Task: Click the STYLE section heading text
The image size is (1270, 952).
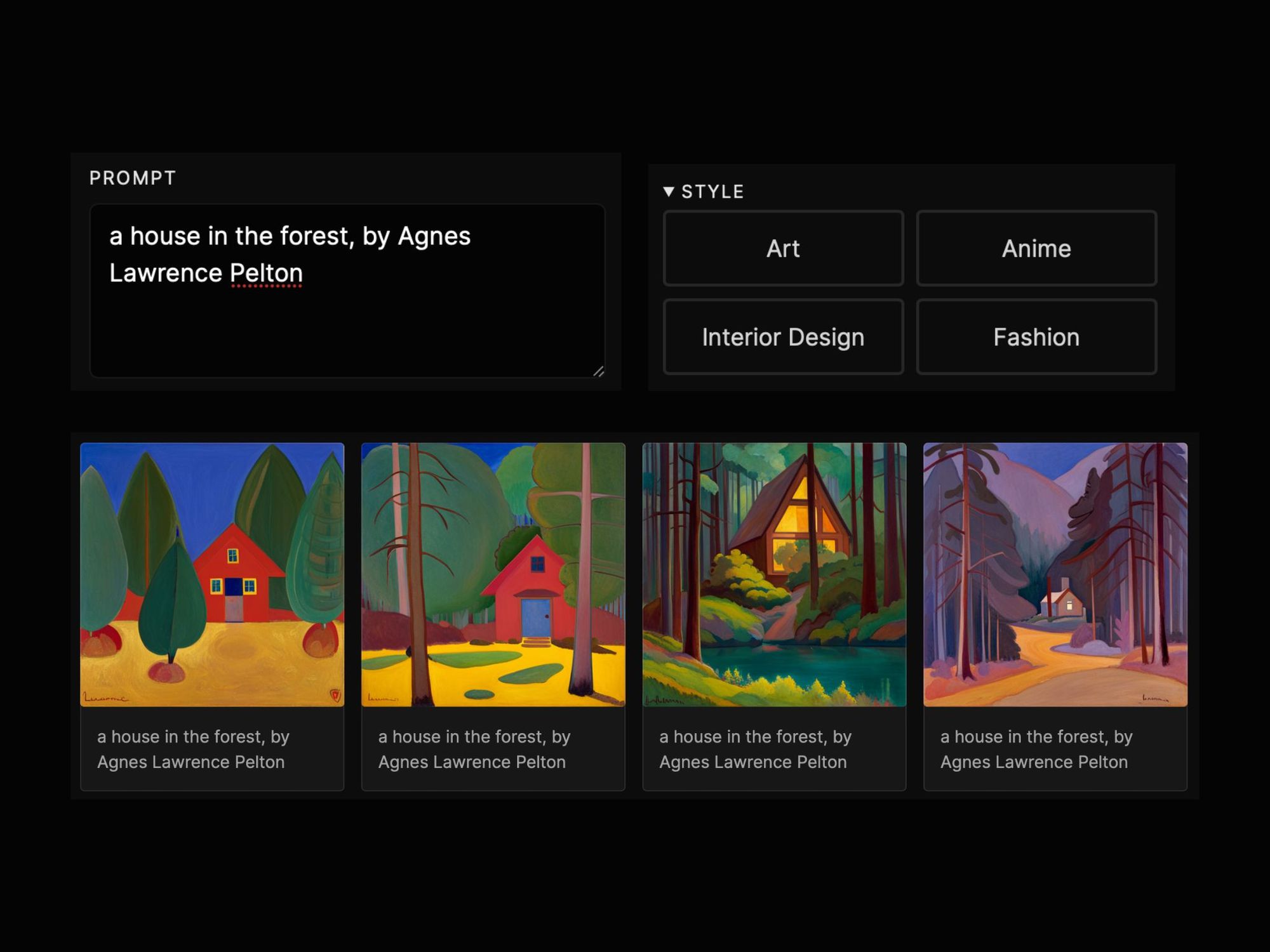Action: point(712,192)
